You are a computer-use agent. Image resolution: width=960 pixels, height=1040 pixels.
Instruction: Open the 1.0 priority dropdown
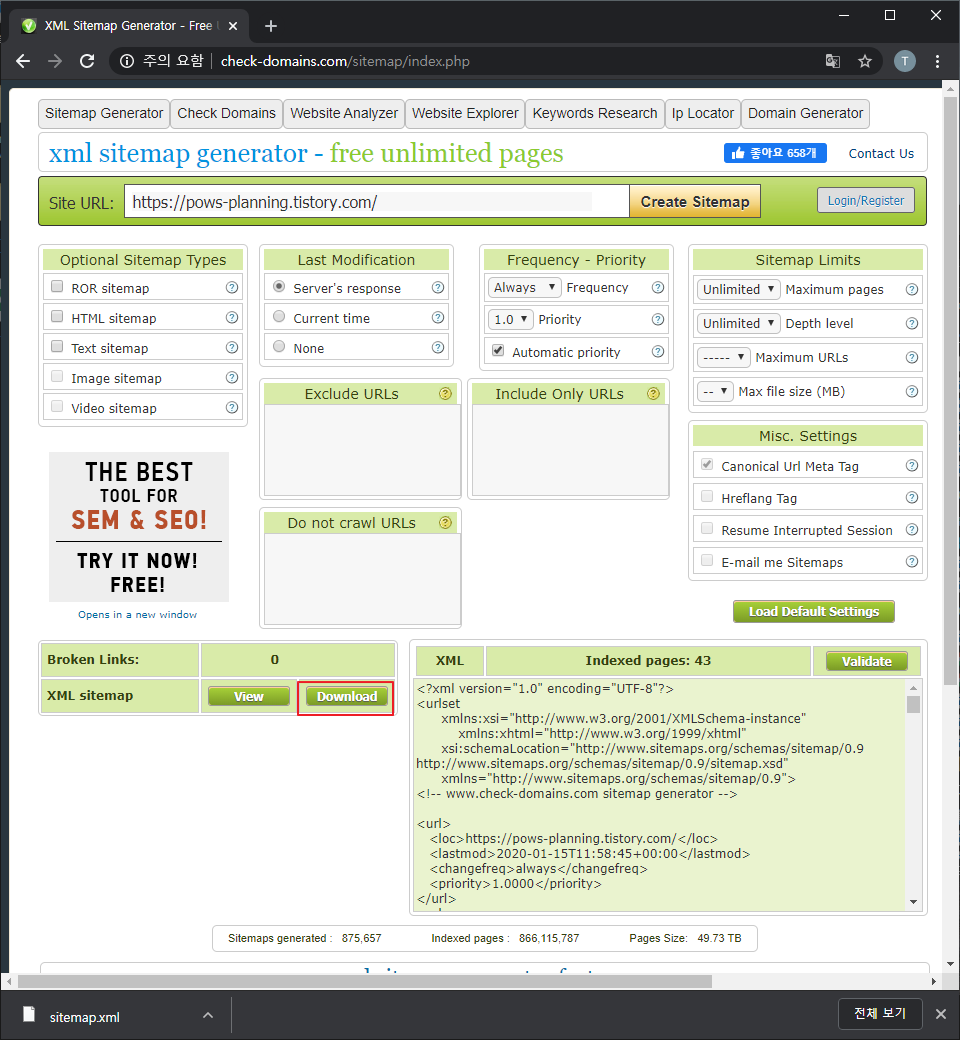pos(510,319)
